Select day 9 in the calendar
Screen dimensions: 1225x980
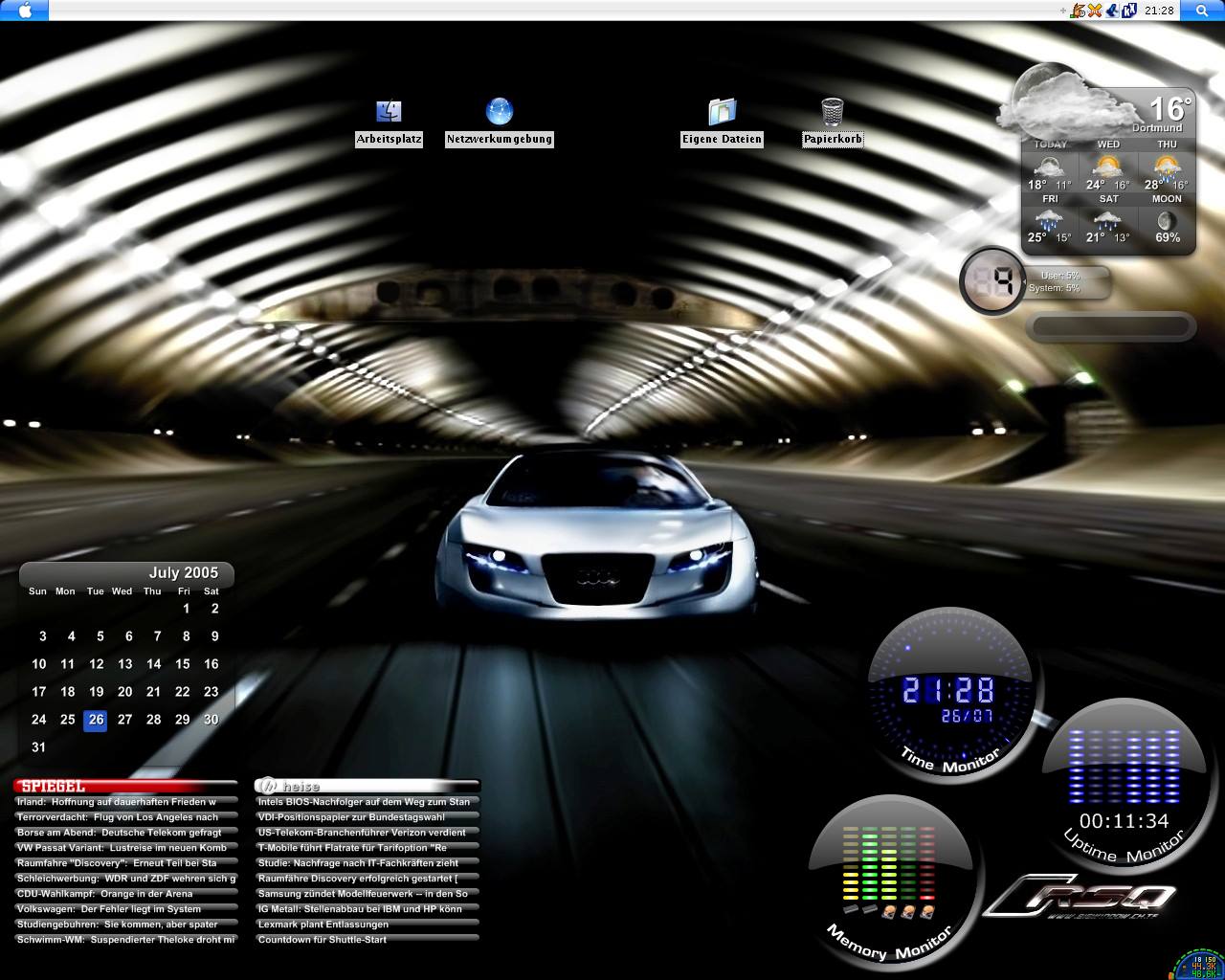214,636
